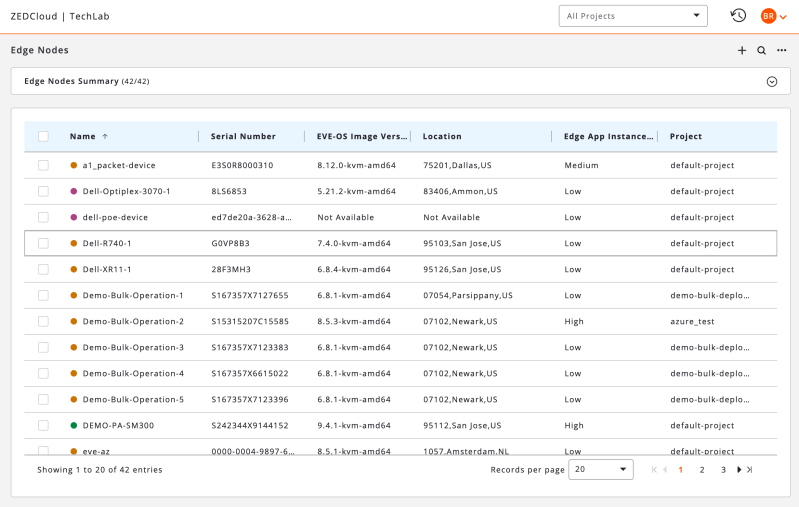Screen dimensions: 799x507
Task: Open the Demo-Bulk-Operation-2 node name
Action: [133, 321]
